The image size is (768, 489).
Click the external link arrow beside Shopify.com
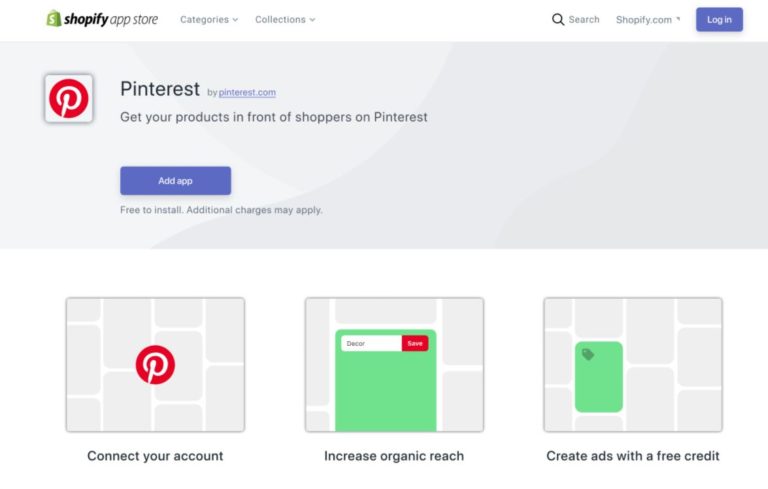[678, 19]
